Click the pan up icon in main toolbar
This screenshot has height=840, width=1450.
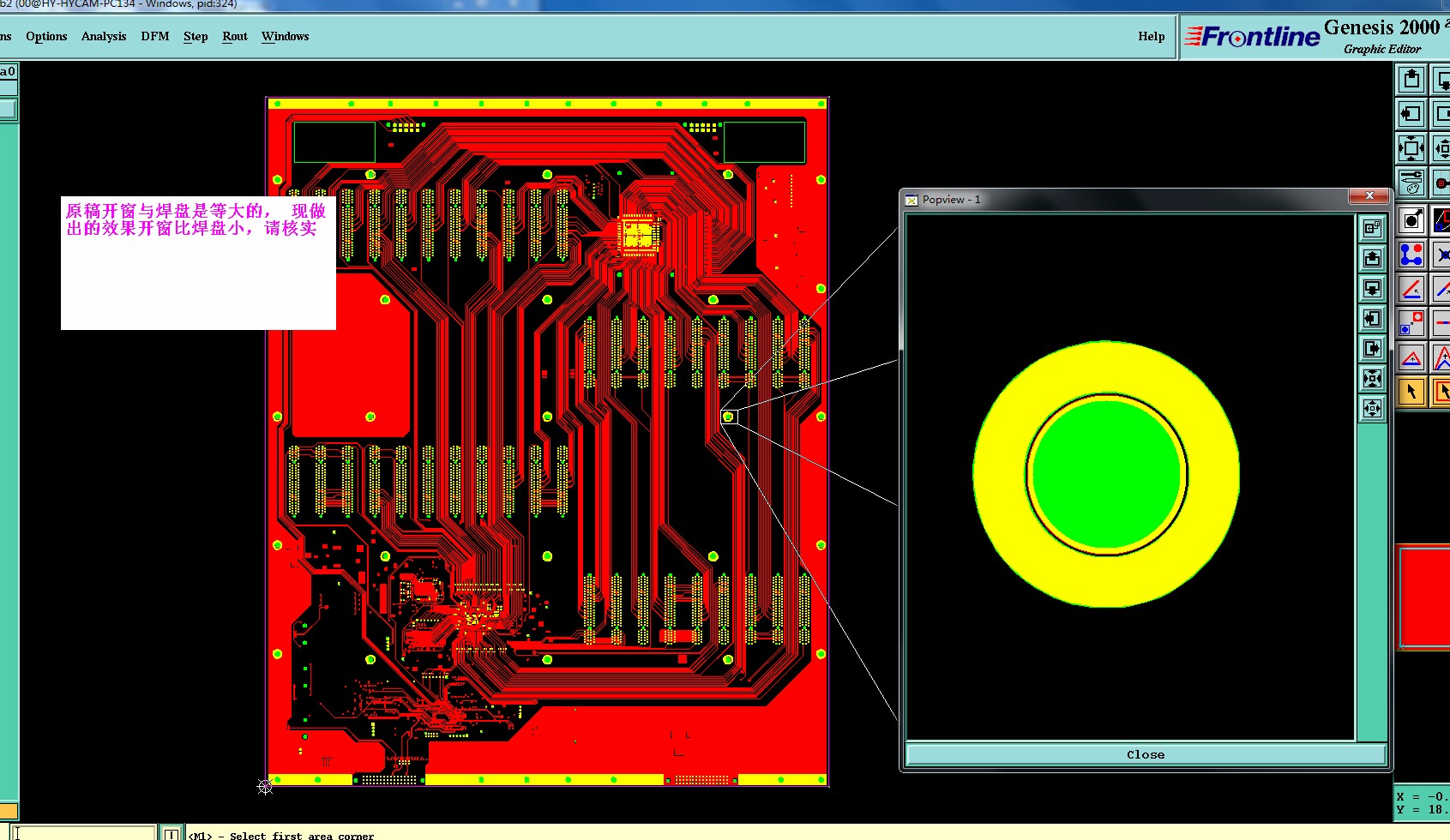click(x=1411, y=80)
